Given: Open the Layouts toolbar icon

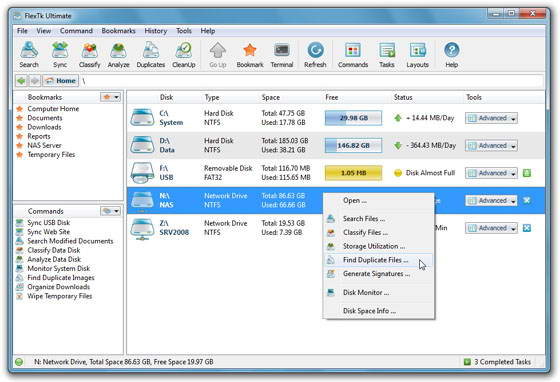Looking at the screenshot, I should pos(417,54).
